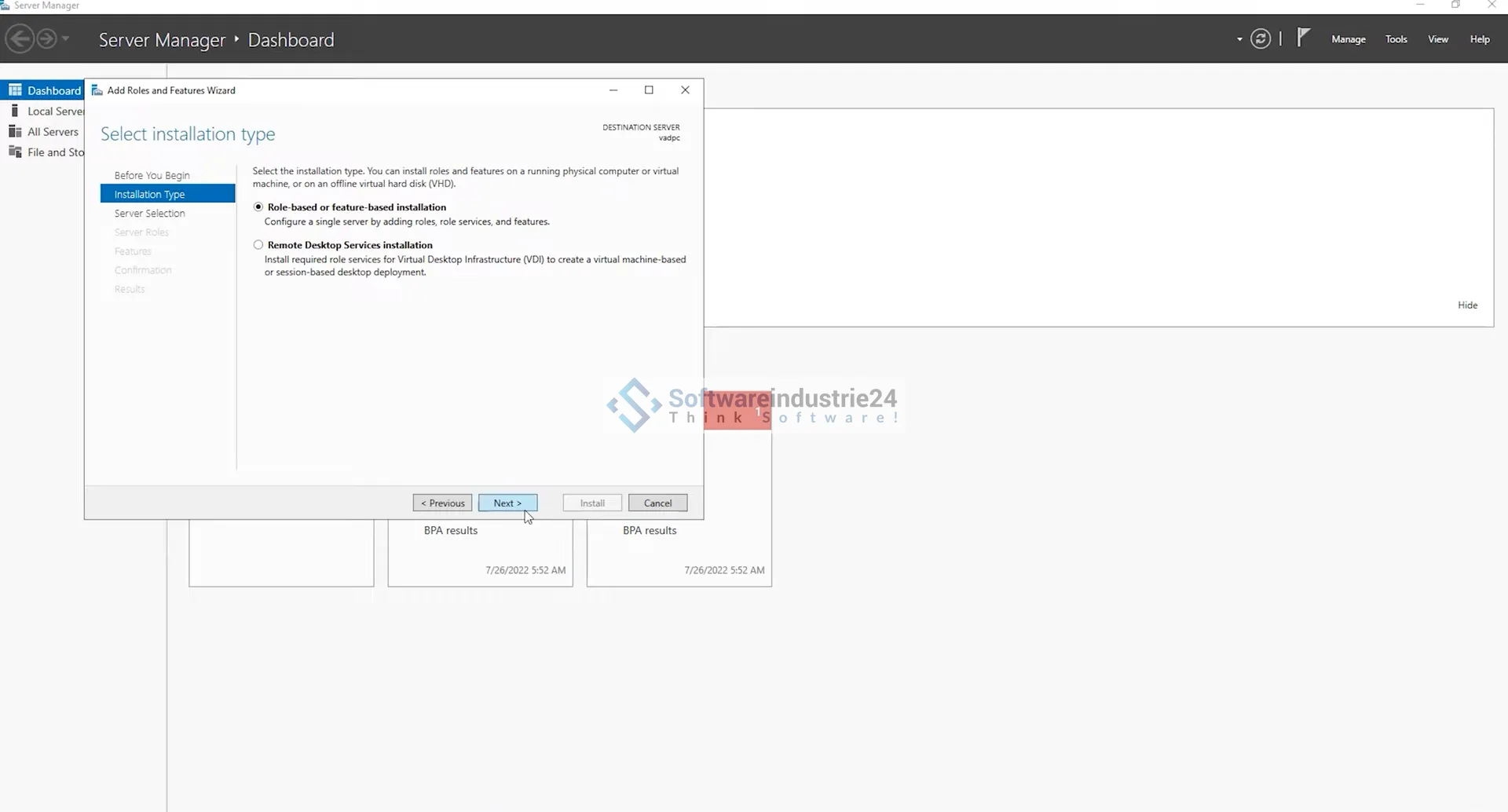Select Role-based or feature-based installation
The height and width of the screenshot is (812, 1508).
pyautogui.click(x=258, y=207)
